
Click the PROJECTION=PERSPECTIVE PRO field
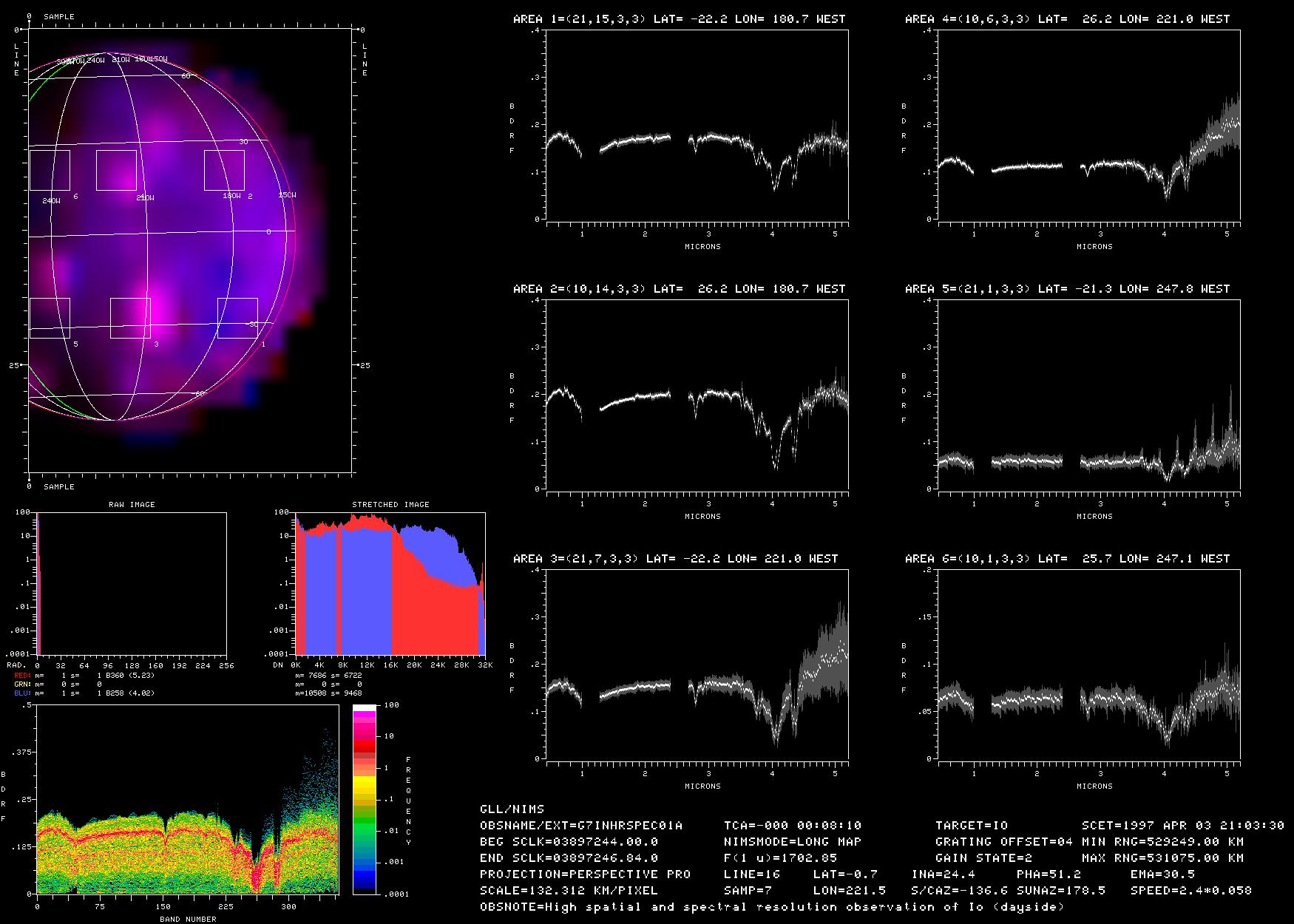(x=585, y=874)
